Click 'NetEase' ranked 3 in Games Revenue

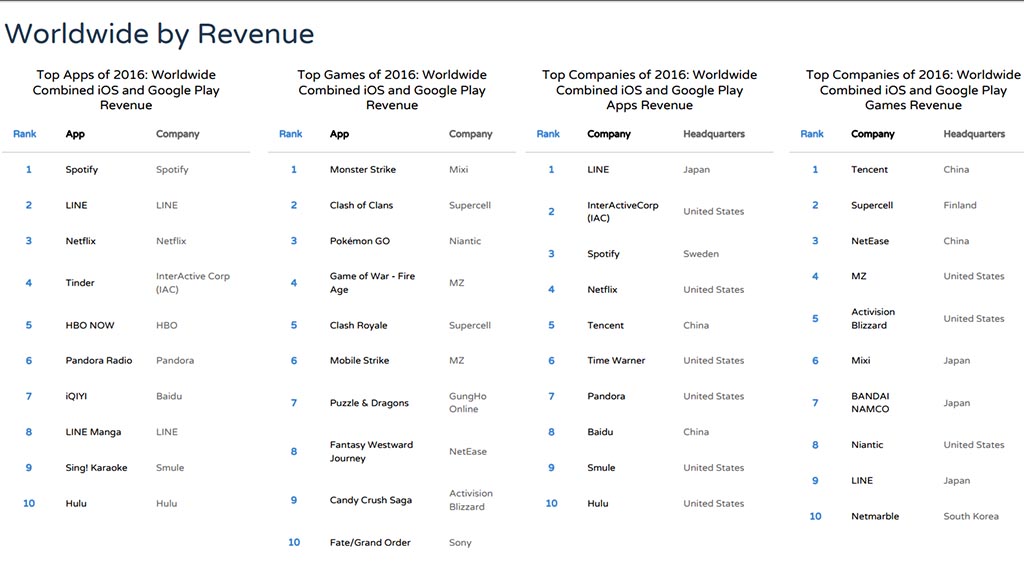(870, 241)
